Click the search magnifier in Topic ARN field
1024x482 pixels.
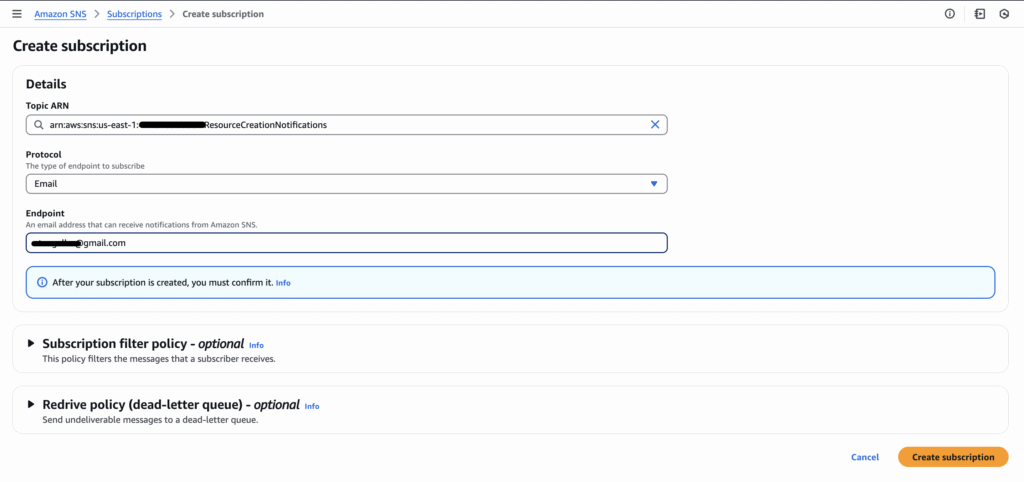click(39, 125)
